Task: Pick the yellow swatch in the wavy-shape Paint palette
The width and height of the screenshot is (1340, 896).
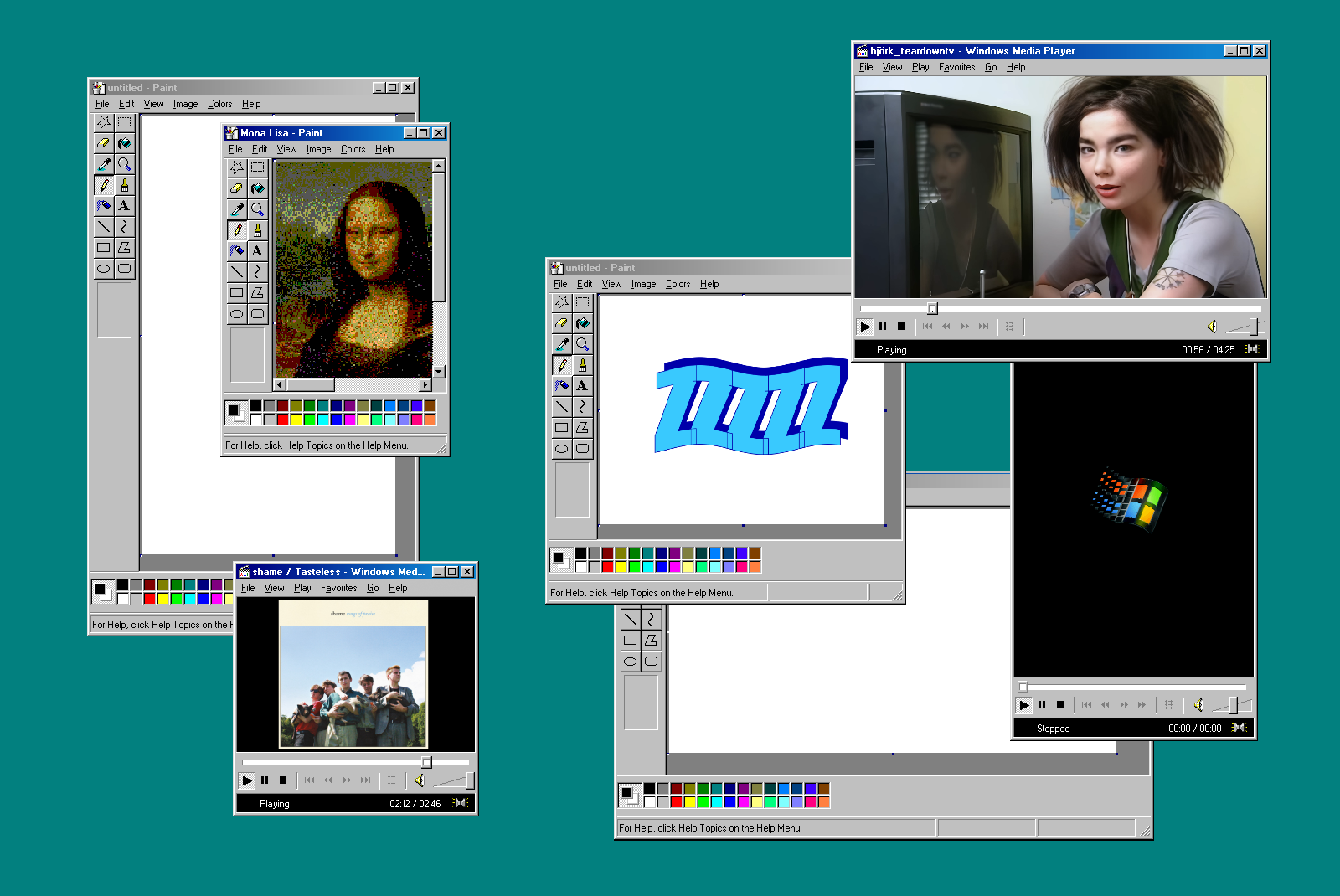Action: tap(621, 567)
